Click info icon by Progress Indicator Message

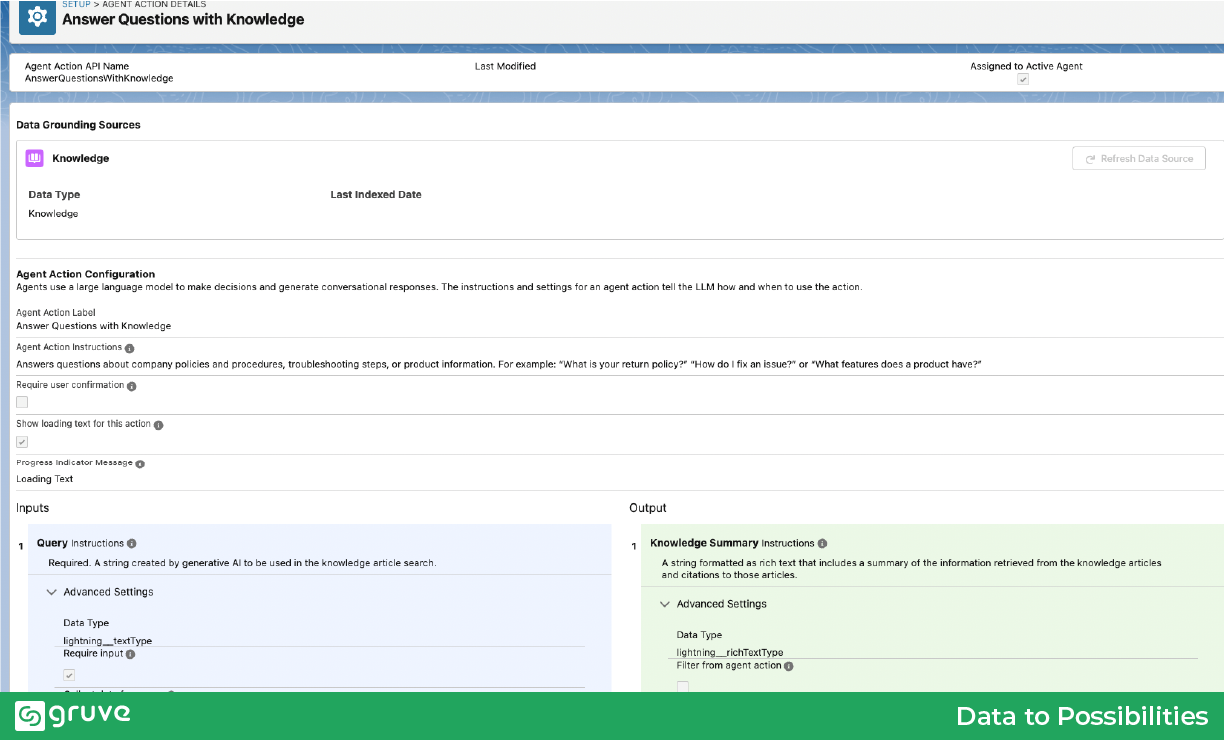140,464
